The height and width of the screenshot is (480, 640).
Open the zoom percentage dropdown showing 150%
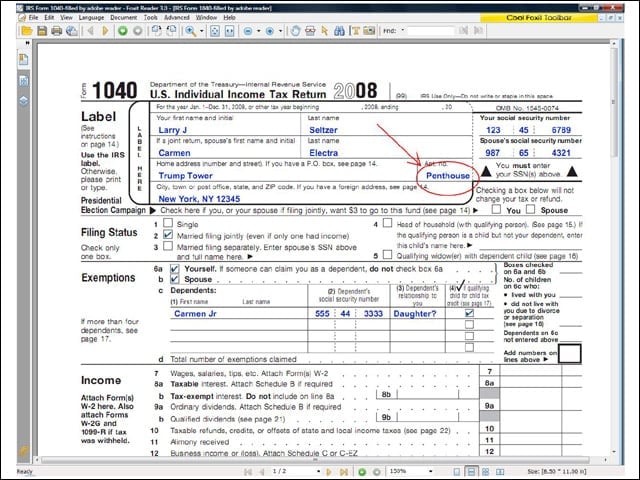[431, 471]
